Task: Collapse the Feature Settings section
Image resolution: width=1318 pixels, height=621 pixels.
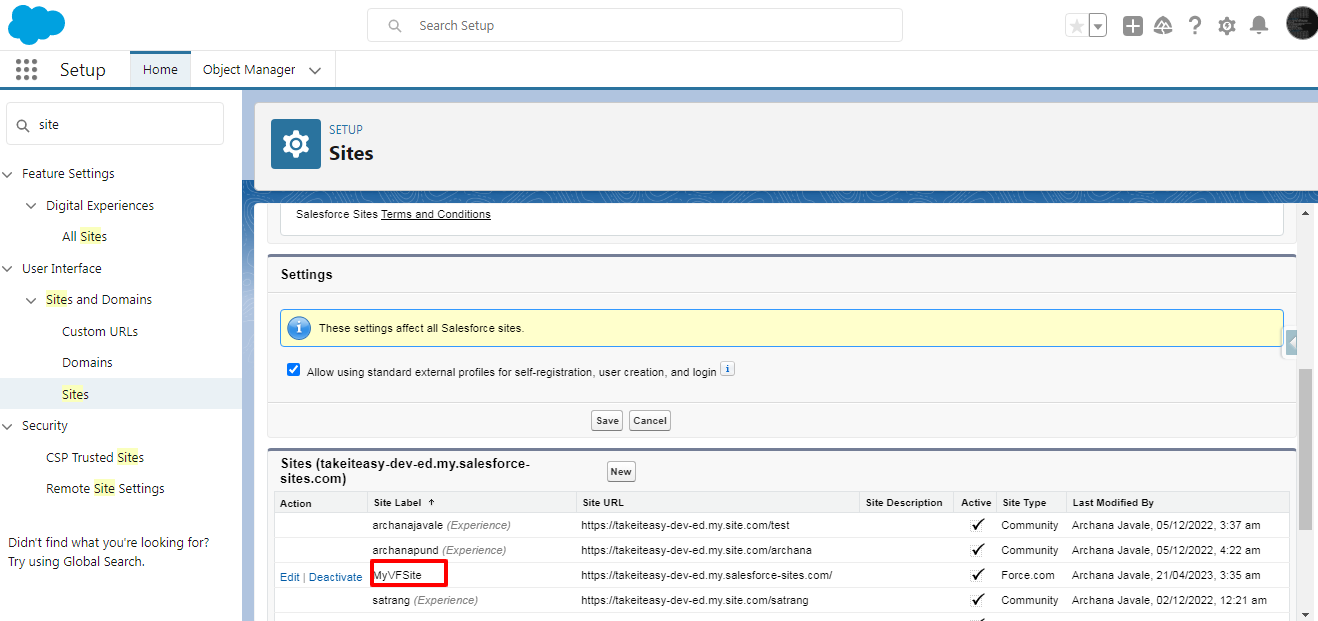Action: coord(8,174)
